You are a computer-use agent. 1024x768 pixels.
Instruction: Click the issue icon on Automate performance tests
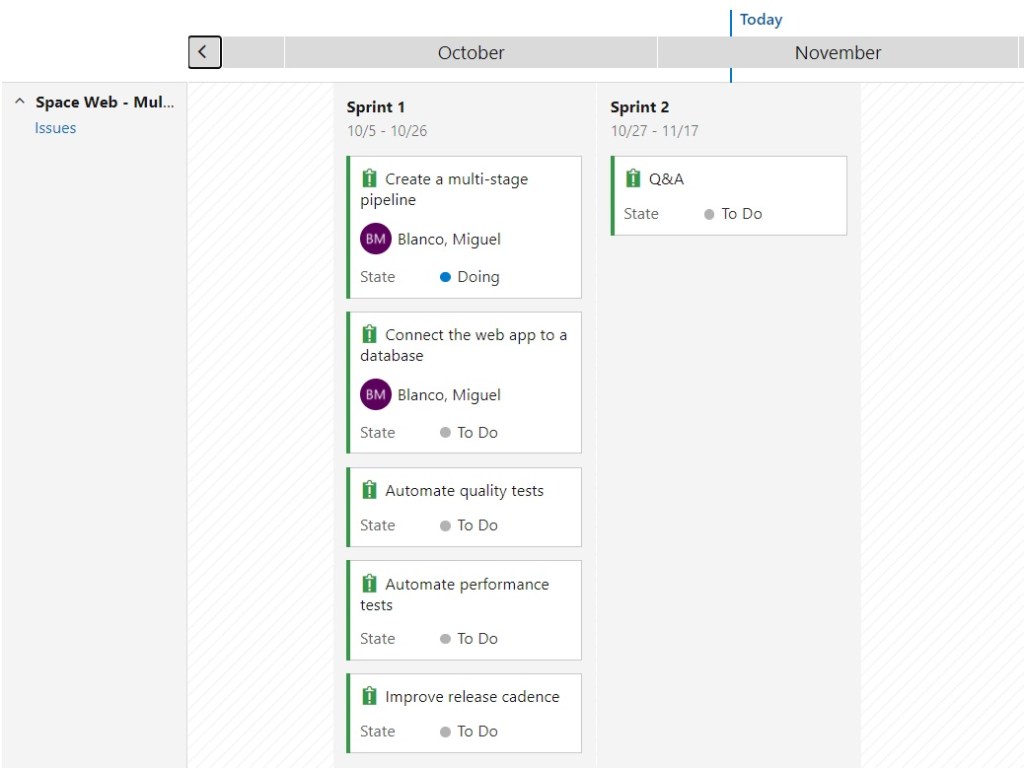[369, 584]
